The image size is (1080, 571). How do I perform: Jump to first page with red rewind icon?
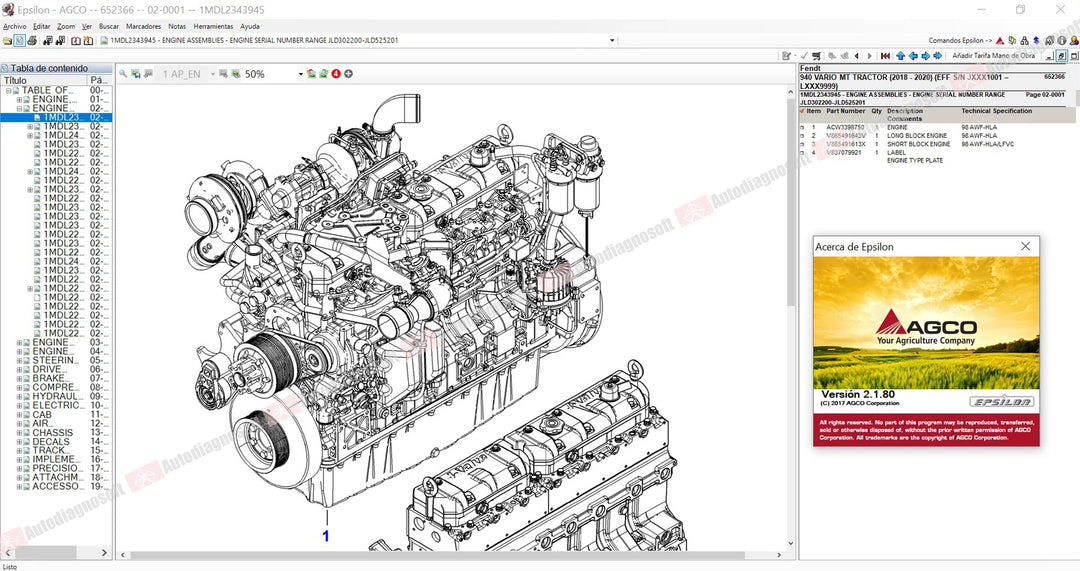click(885, 56)
